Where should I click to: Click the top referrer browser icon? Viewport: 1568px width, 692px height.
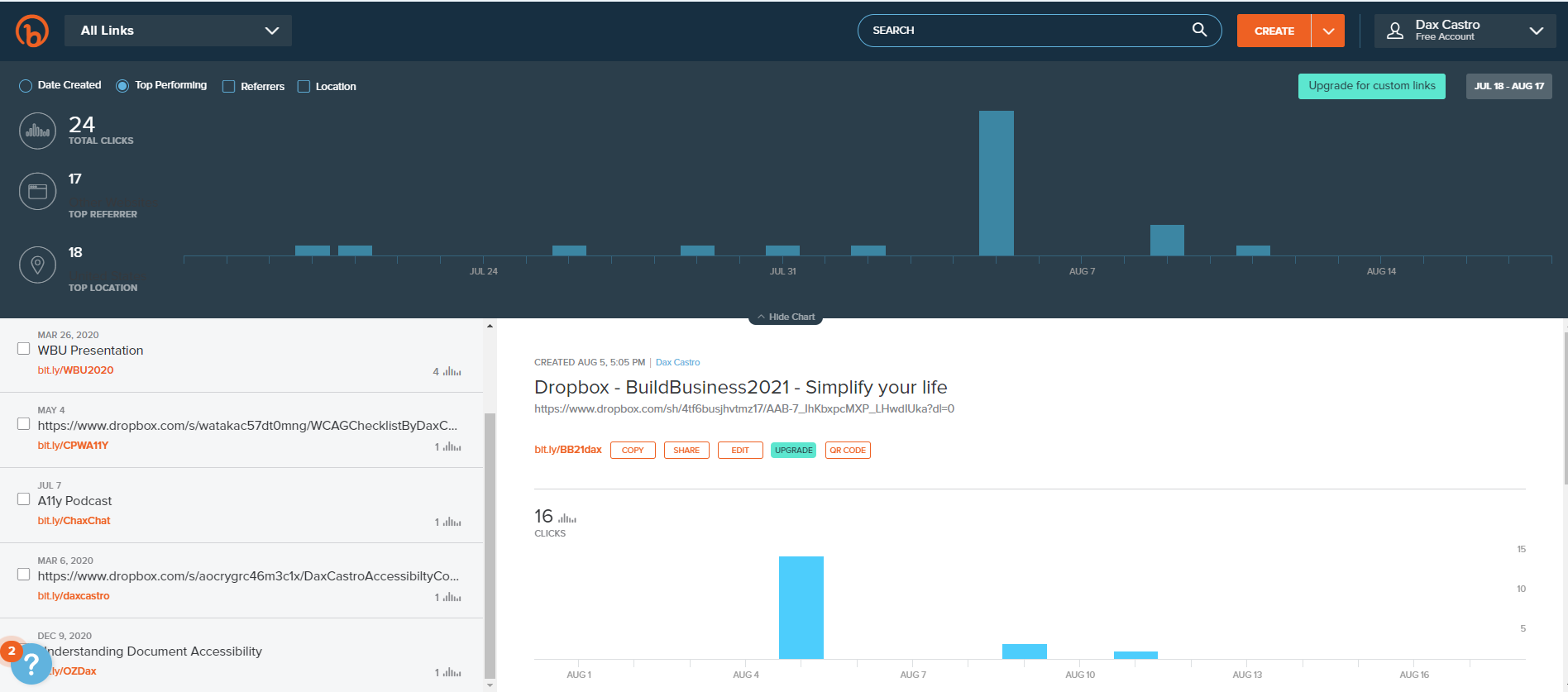[37, 192]
